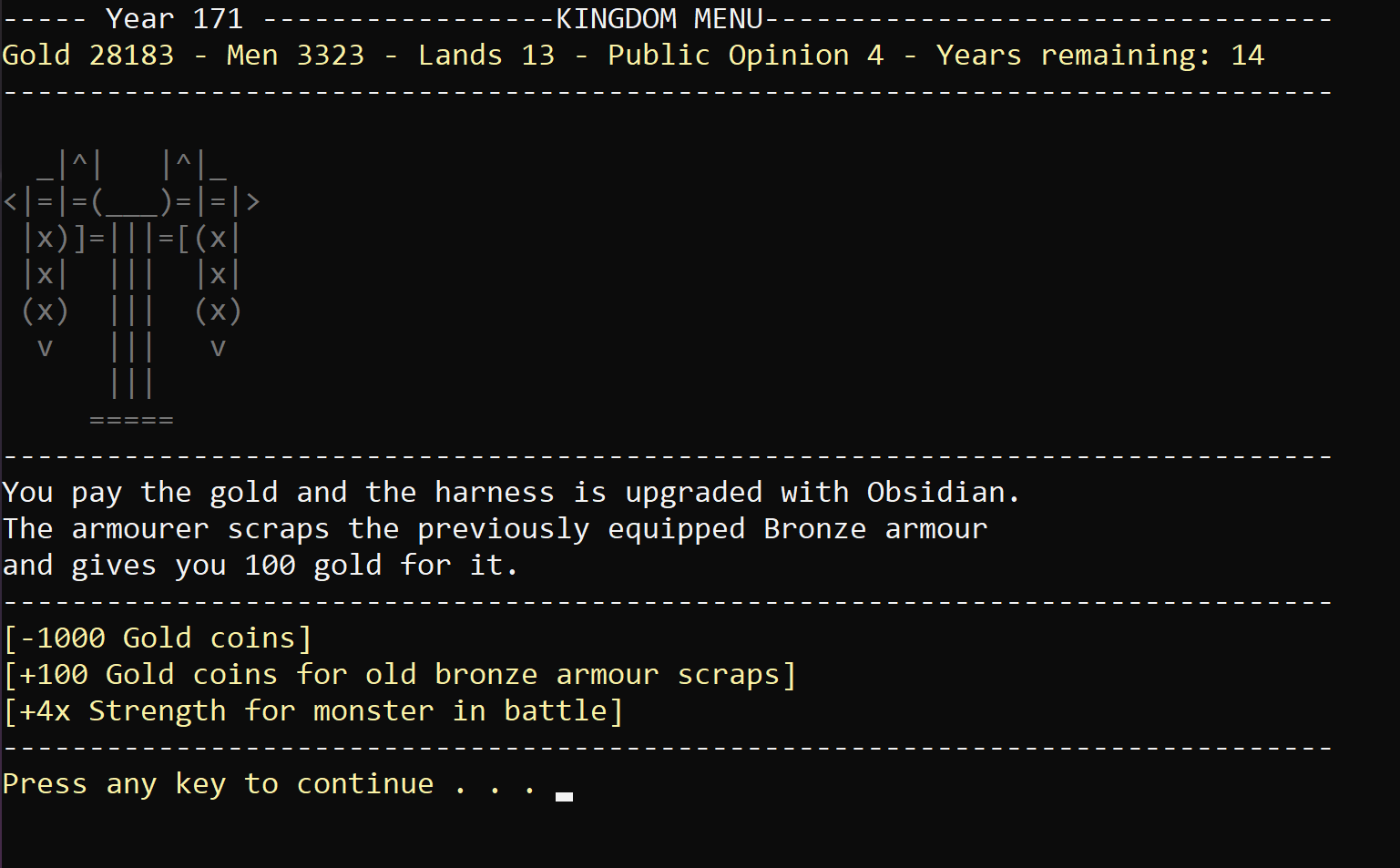1400x868 pixels.
Task: Click the Press any key to continue prompt
Action: (x=218, y=784)
